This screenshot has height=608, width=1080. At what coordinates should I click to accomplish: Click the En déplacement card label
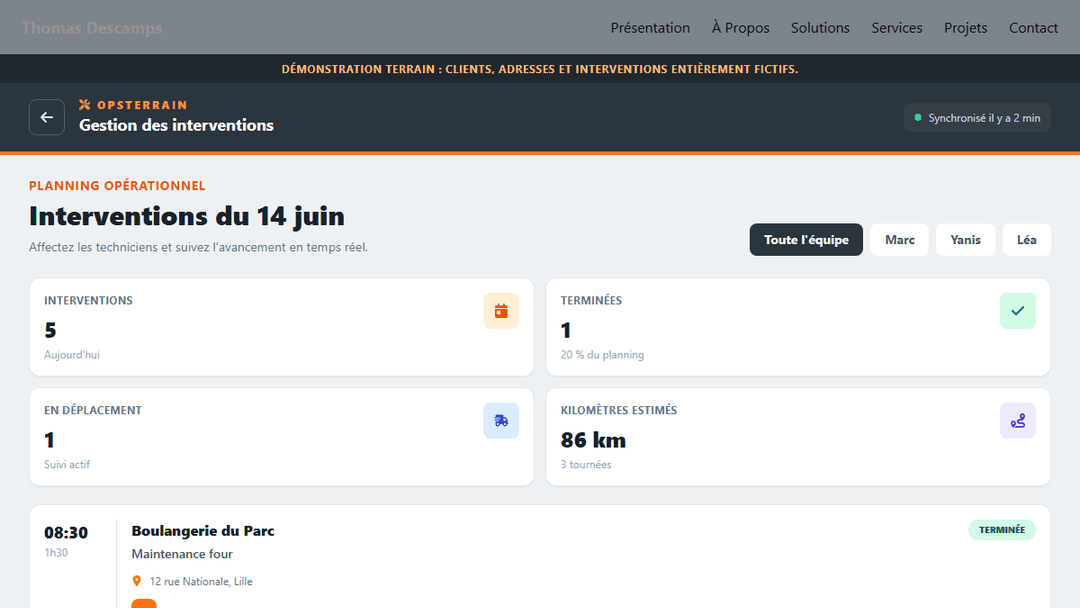click(93, 410)
